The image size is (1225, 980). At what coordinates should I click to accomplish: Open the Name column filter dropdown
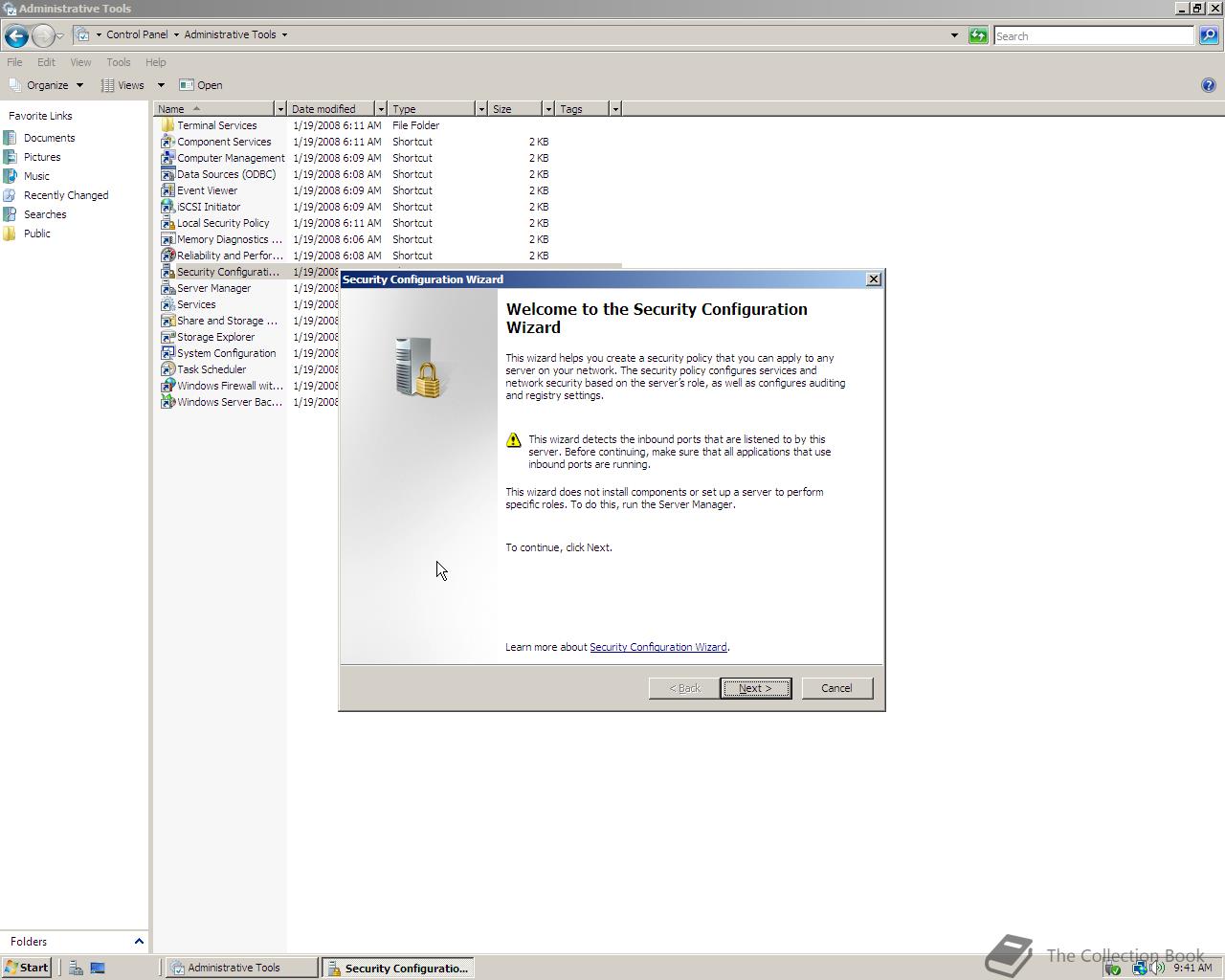[x=280, y=109]
